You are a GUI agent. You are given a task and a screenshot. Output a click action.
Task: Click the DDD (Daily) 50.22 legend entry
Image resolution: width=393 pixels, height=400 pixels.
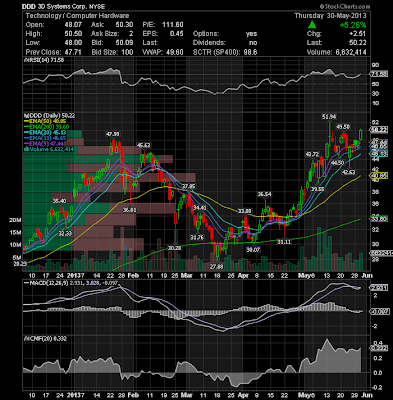[x=51, y=116]
